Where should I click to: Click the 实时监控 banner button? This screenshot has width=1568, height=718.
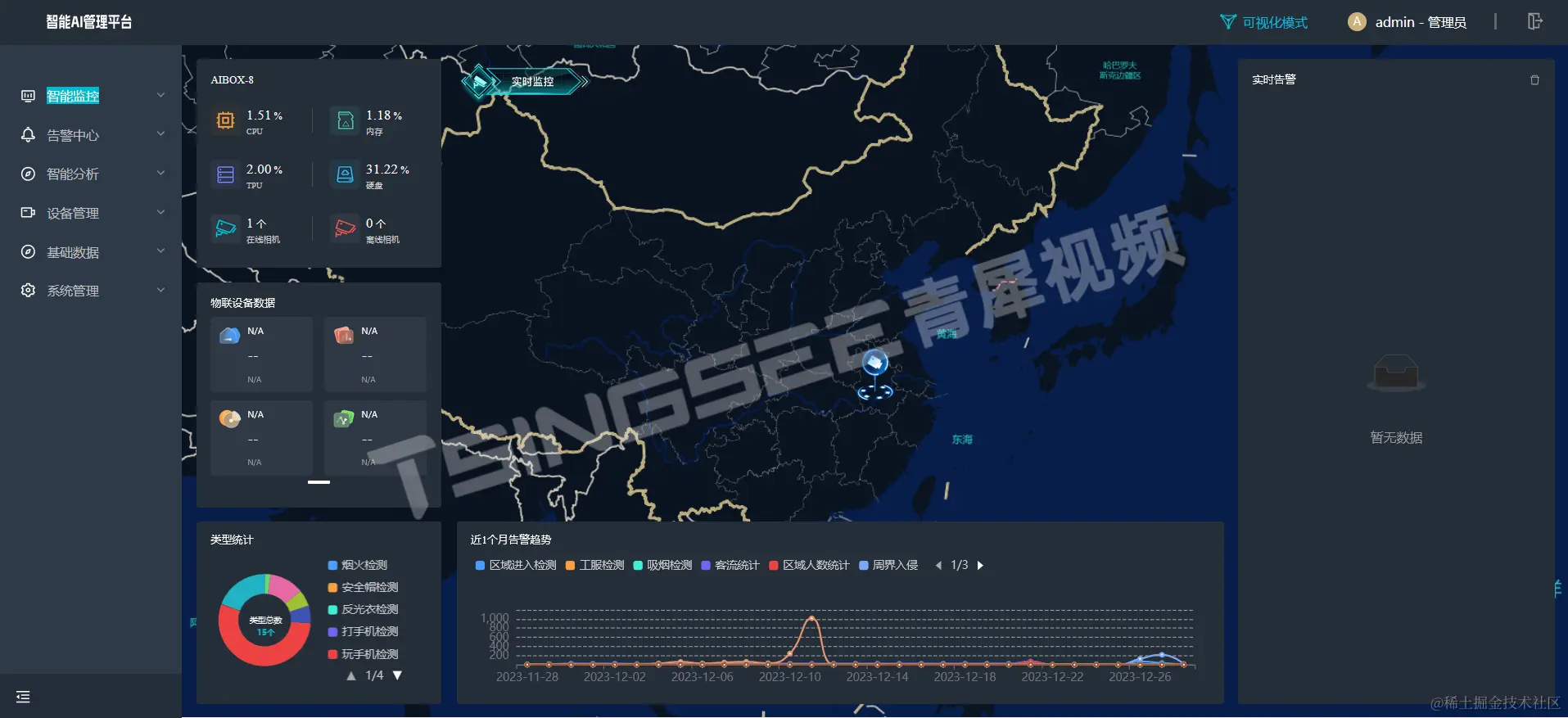tap(524, 82)
